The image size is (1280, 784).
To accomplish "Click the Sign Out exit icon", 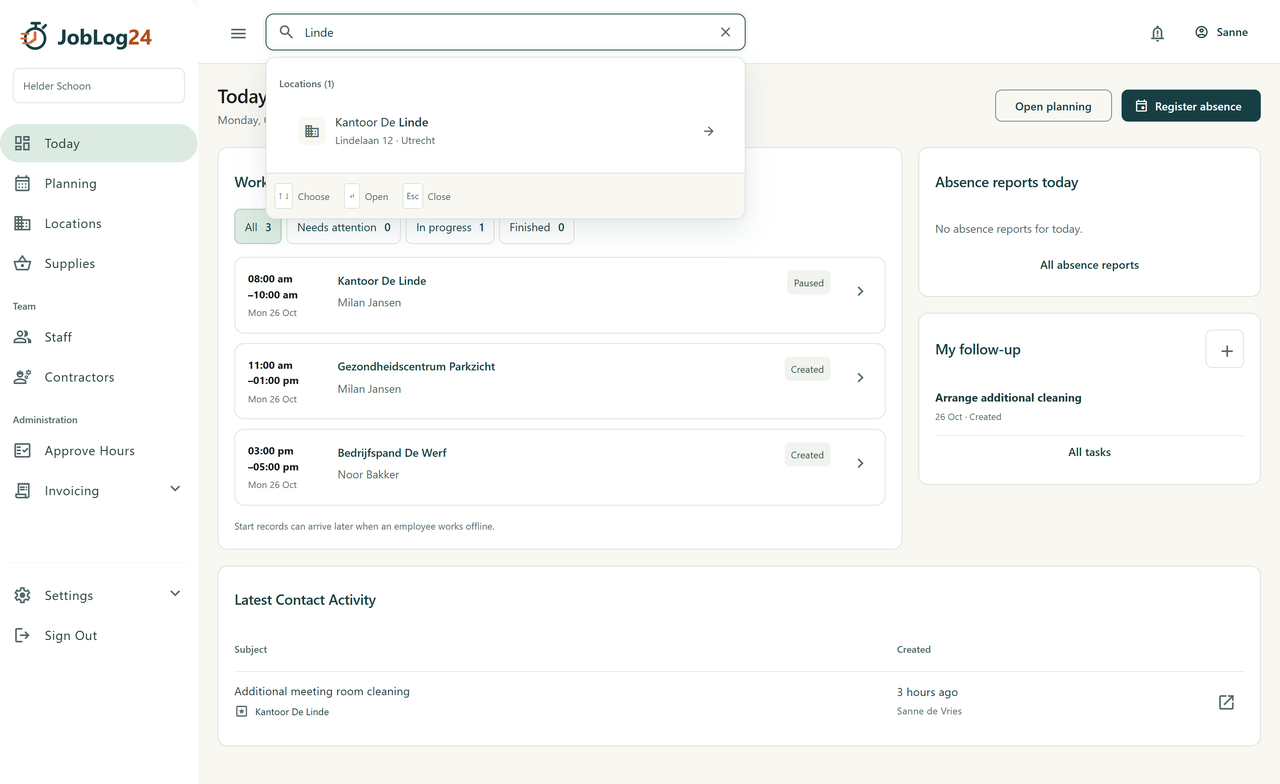I will [x=22, y=635].
